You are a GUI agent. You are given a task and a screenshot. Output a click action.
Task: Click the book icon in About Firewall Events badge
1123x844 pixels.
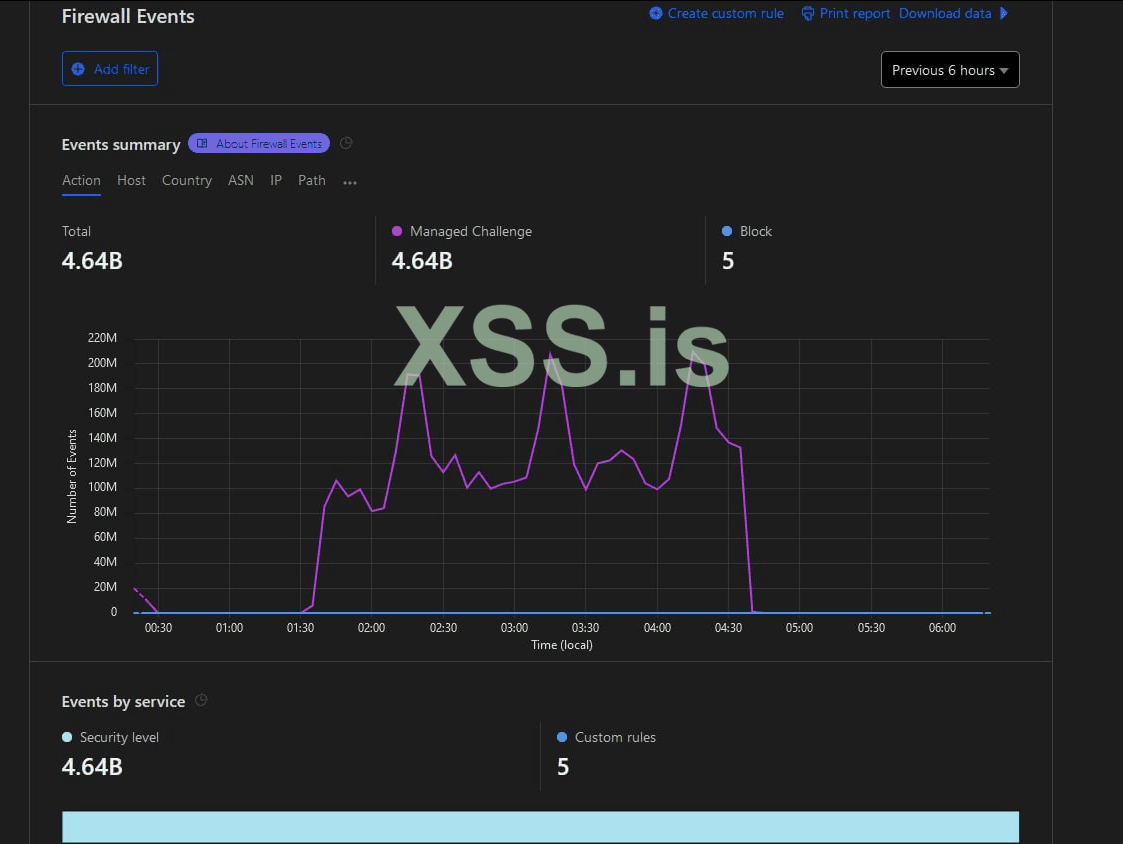[203, 144]
